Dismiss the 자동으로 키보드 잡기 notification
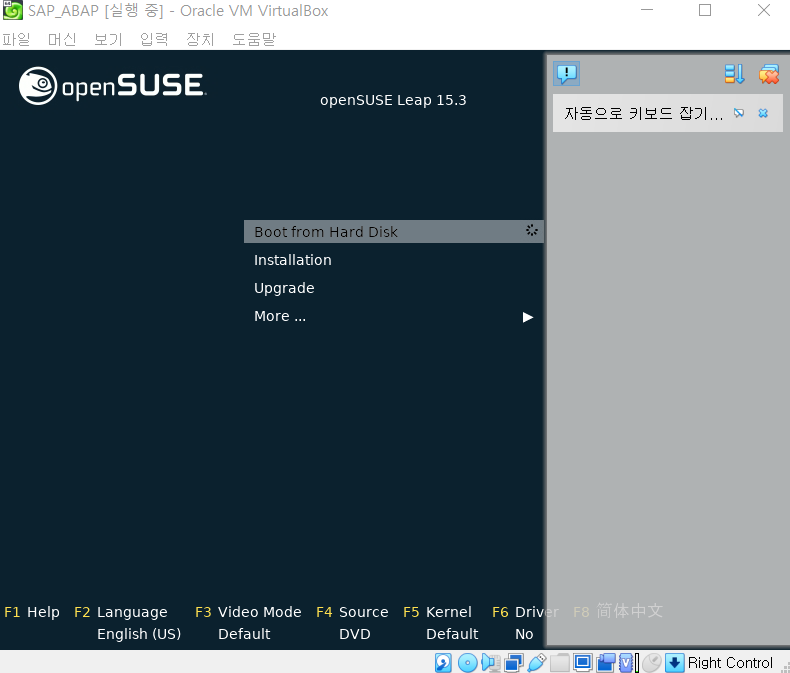 (763, 113)
